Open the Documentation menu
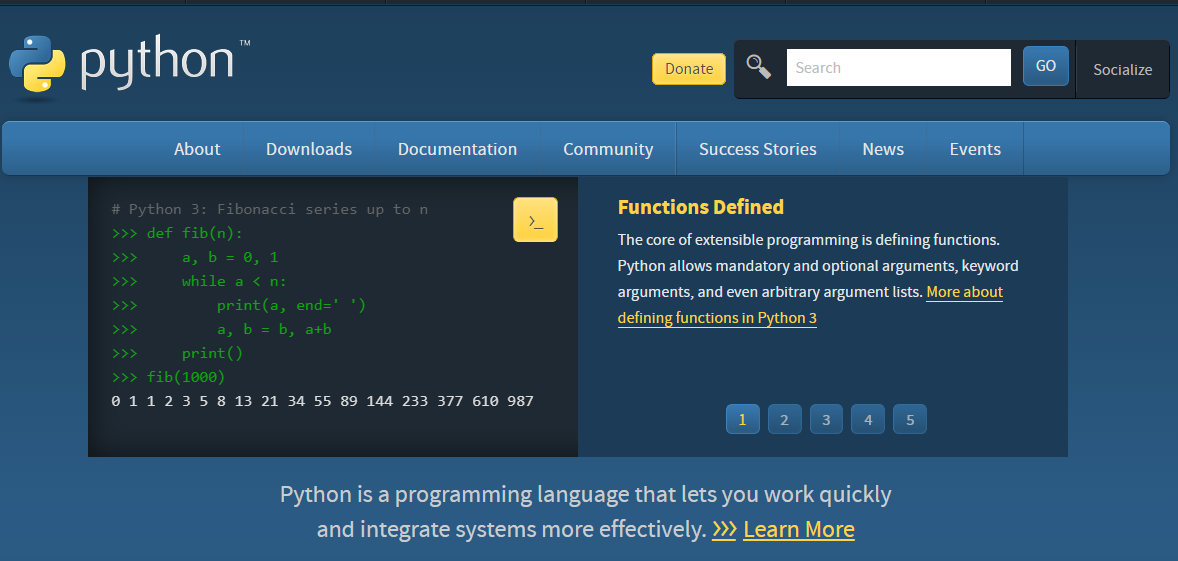1178x561 pixels. click(x=457, y=149)
